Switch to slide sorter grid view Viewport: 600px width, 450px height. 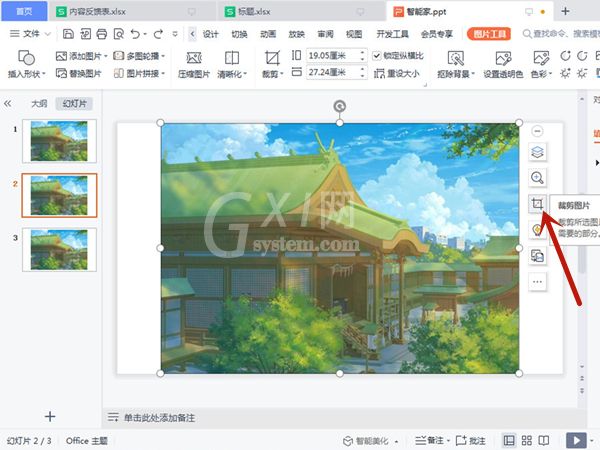[527, 440]
